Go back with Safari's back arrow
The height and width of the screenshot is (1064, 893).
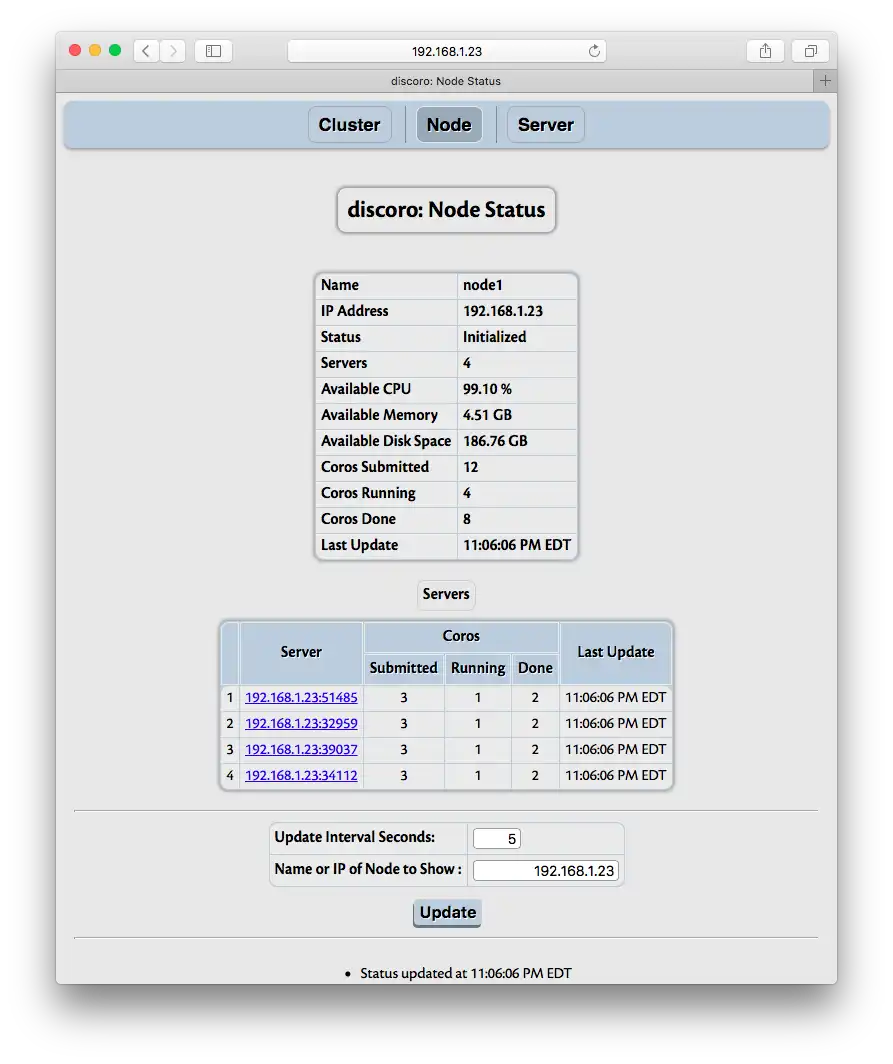[x=146, y=51]
